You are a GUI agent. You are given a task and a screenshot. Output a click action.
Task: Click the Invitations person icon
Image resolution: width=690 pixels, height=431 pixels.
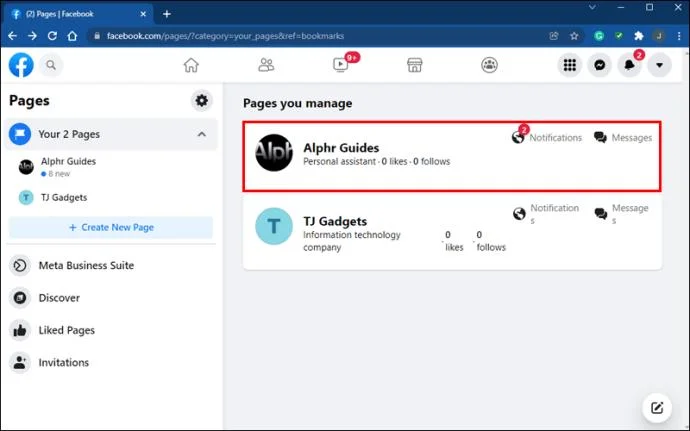pos(20,362)
